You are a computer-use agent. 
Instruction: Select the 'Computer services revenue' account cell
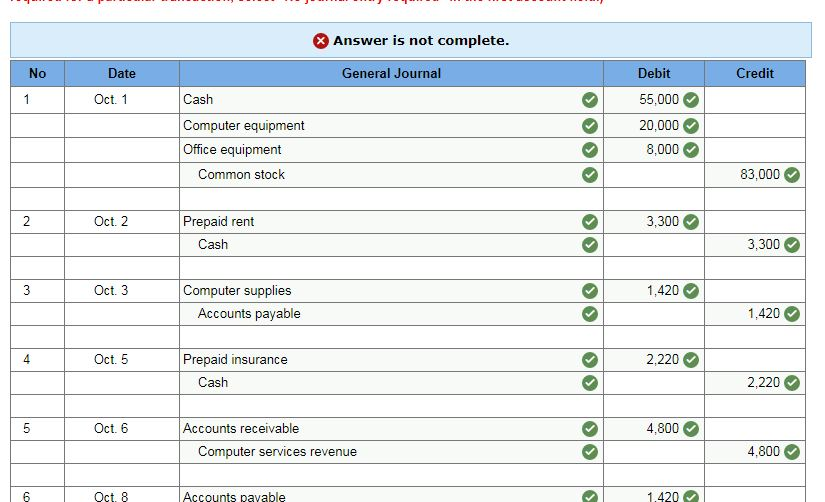click(x=391, y=452)
